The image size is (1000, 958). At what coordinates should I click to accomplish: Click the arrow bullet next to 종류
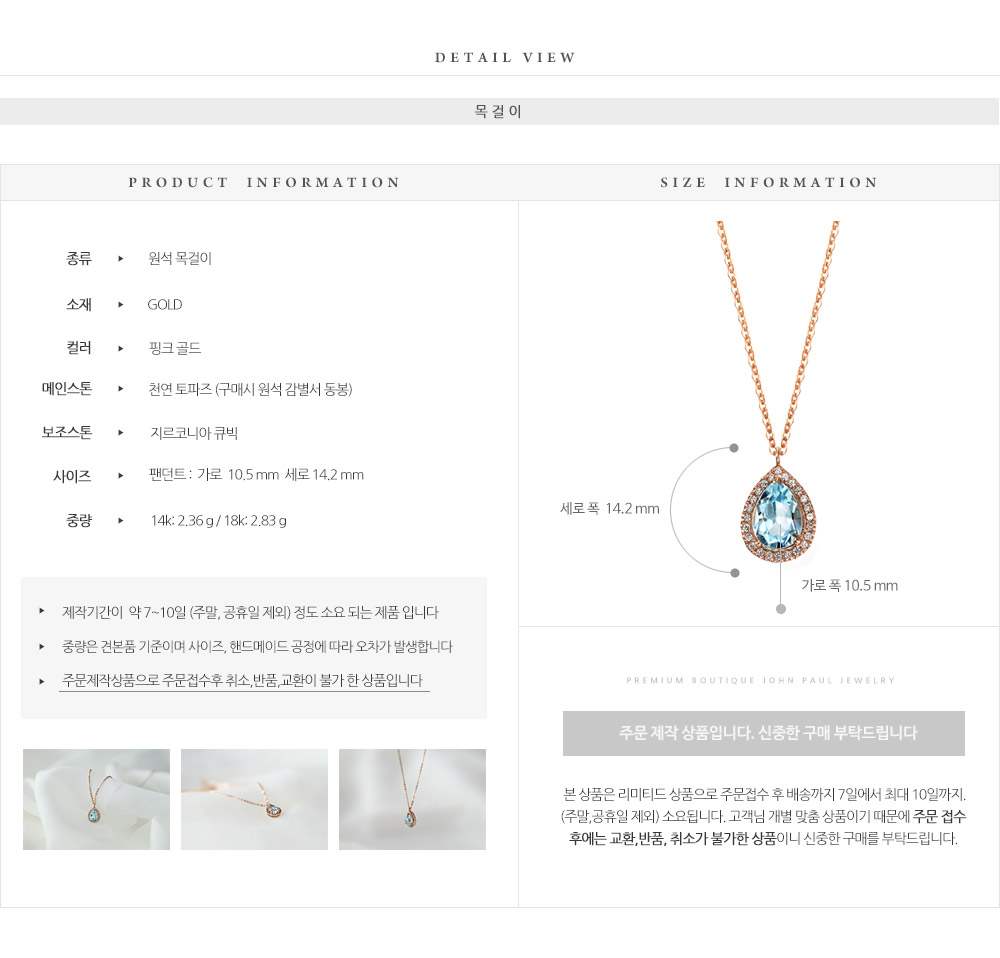point(121,258)
